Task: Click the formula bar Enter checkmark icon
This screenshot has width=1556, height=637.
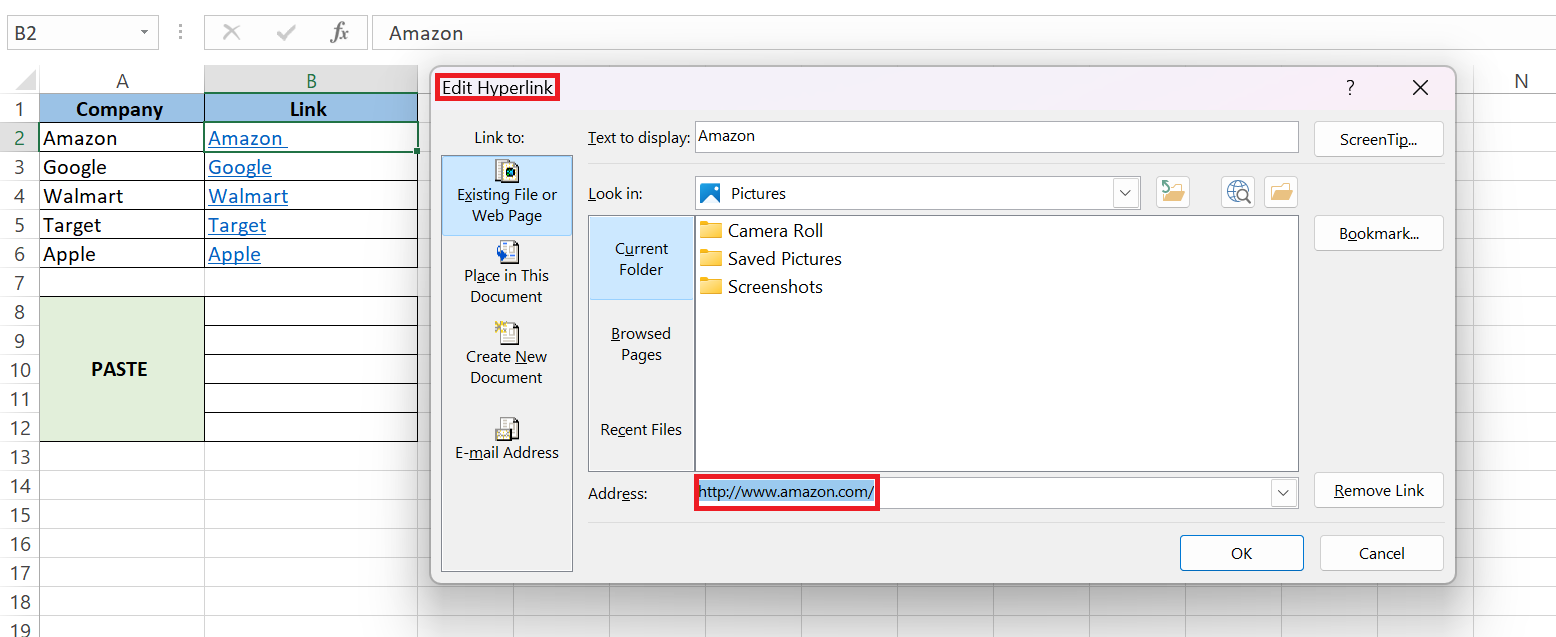Action: [286, 33]
